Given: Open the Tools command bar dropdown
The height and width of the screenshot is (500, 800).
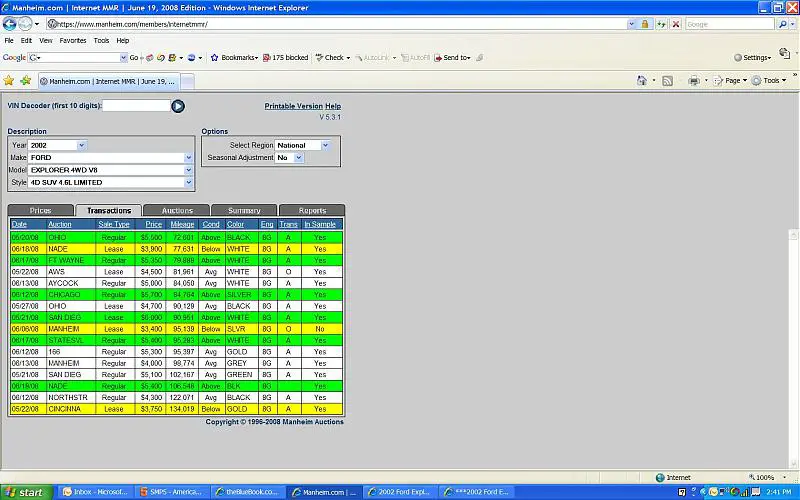Looking at the screenshot, I should pos(771,81).
